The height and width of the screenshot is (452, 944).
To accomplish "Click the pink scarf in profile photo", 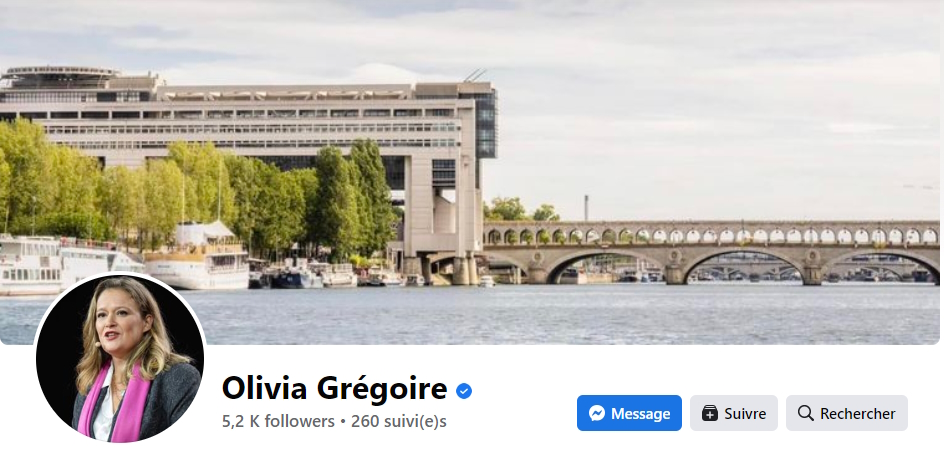I will 114,402.
